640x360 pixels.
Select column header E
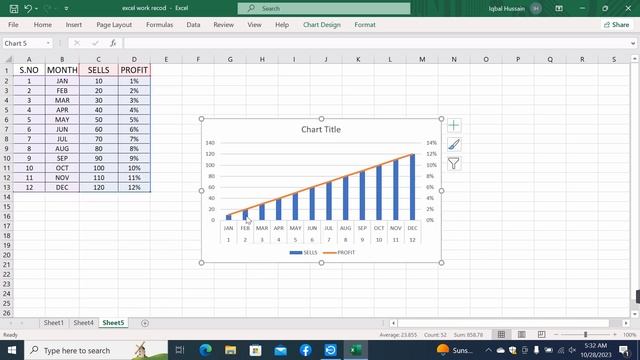pos(166,60)
